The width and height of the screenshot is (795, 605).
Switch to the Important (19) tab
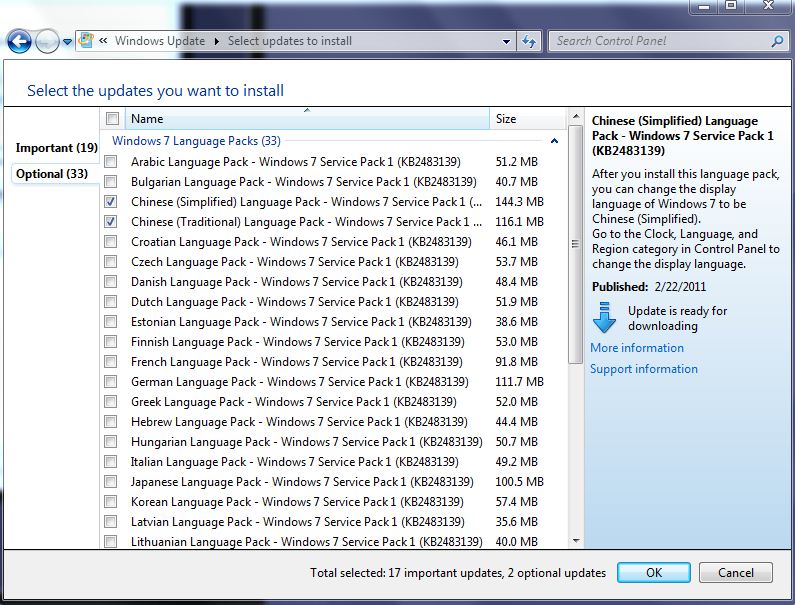click(56, 148)
